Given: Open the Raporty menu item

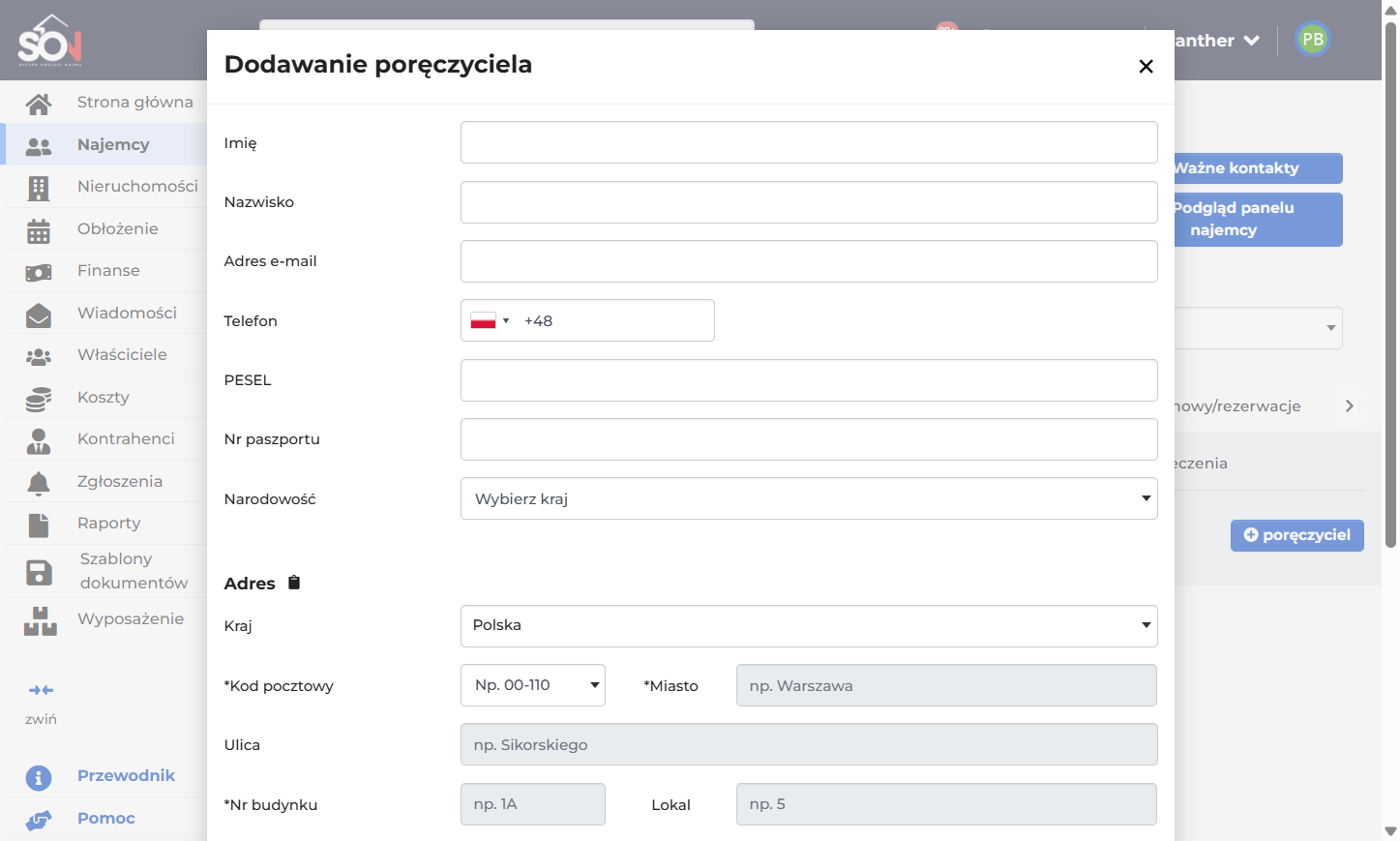Looking at the screenshot, I should [109, 523].
